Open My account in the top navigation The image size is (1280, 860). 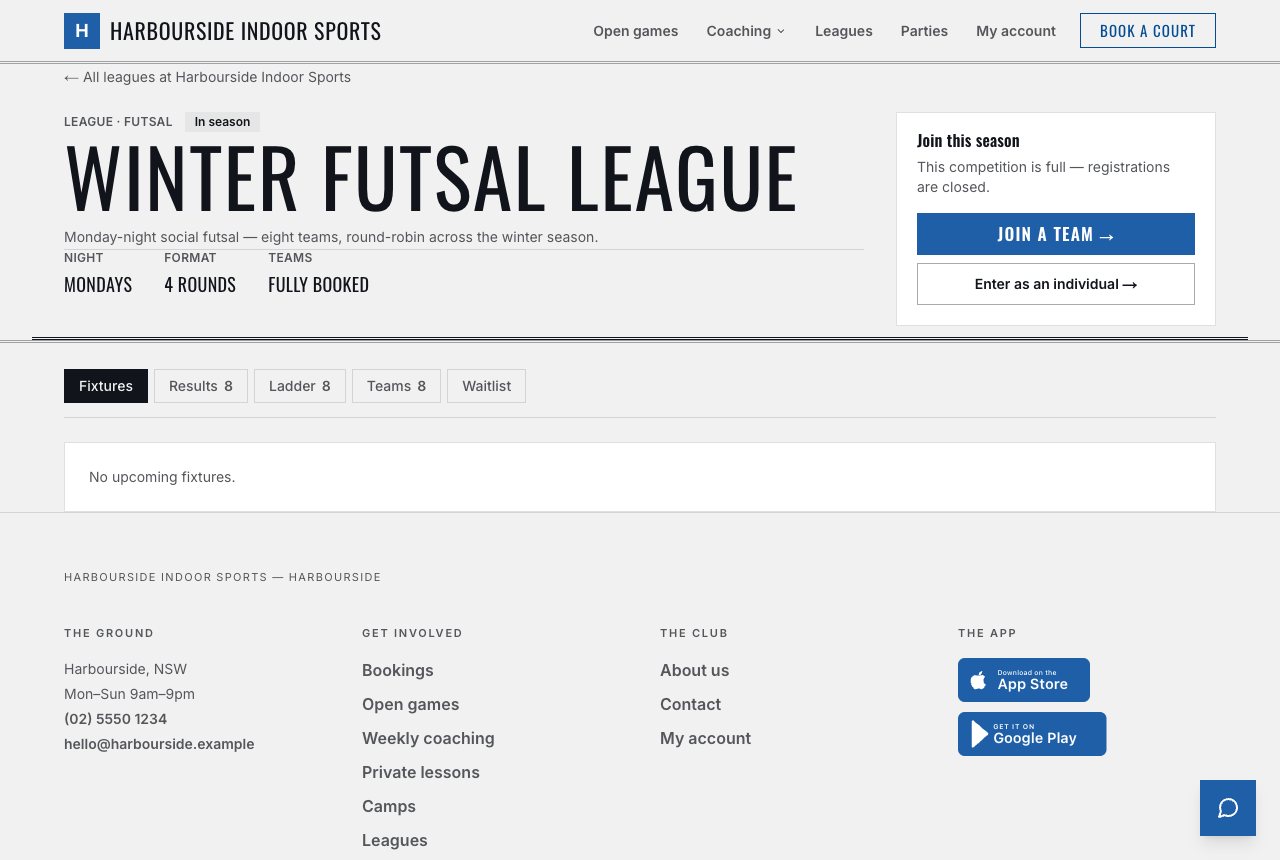1016,31
